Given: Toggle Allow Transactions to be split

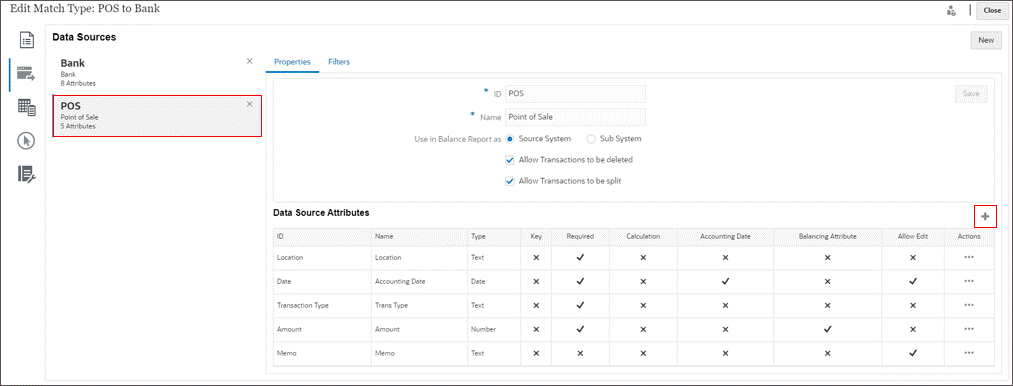Looking at the screenshot, I should [510, 181].
